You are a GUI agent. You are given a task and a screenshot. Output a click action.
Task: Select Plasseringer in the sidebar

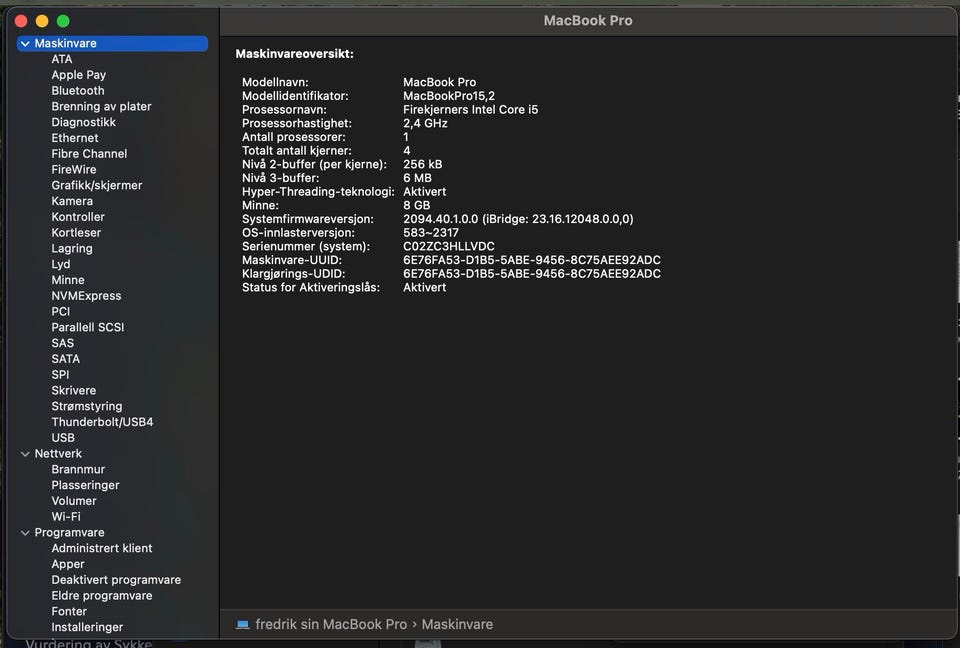(85, 485)
